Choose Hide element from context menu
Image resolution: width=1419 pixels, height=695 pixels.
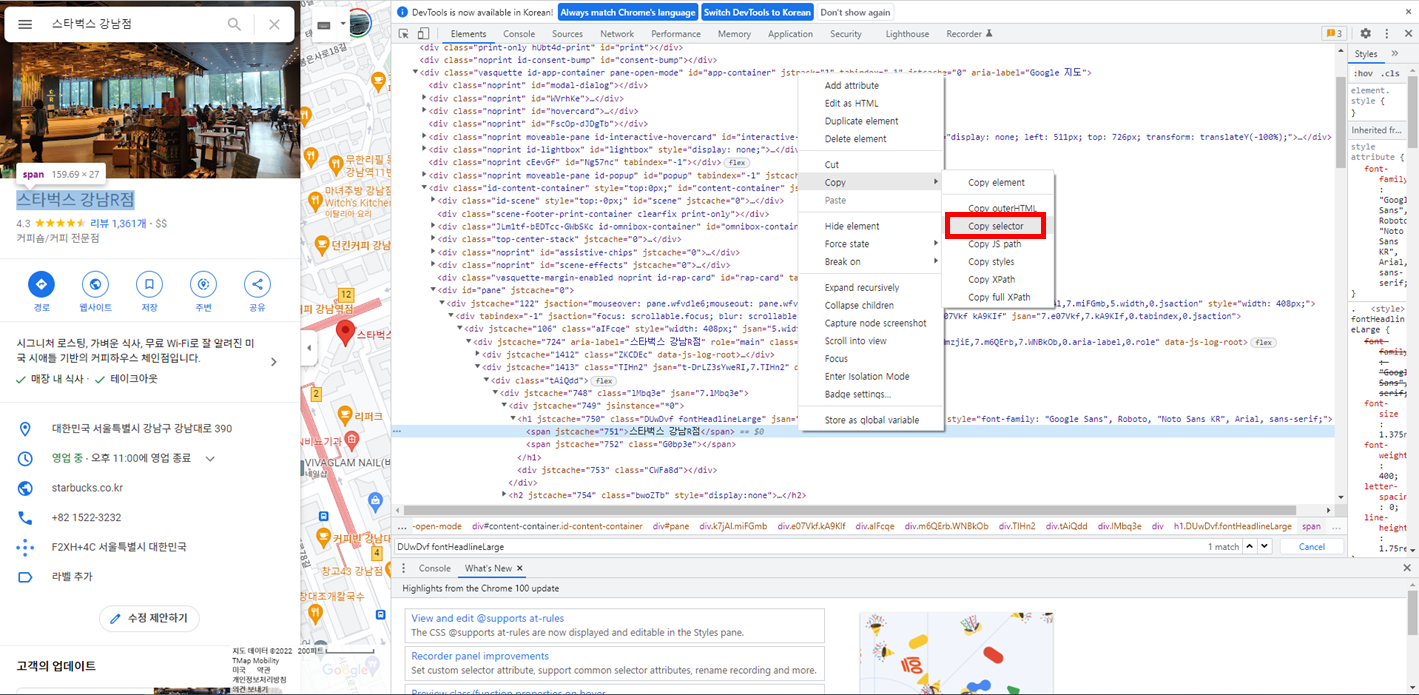click(871, 226)
